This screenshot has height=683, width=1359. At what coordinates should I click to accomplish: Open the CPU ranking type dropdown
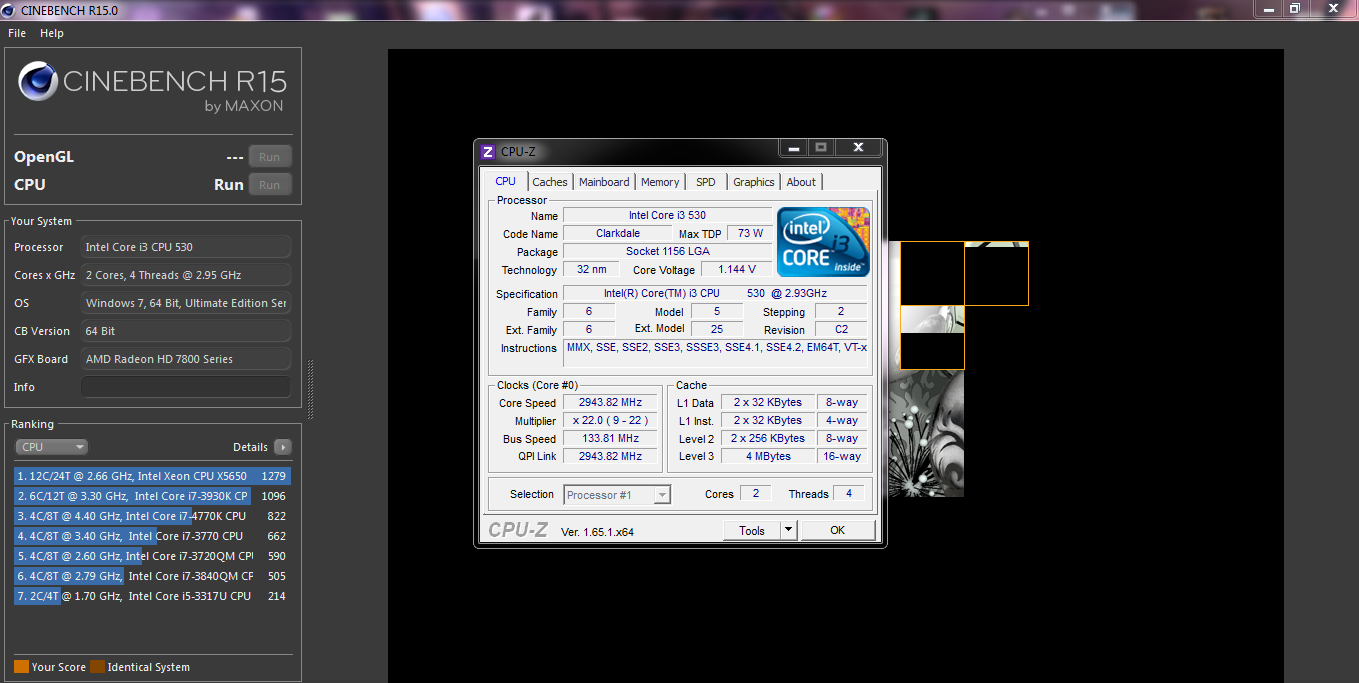coord(52,447)
